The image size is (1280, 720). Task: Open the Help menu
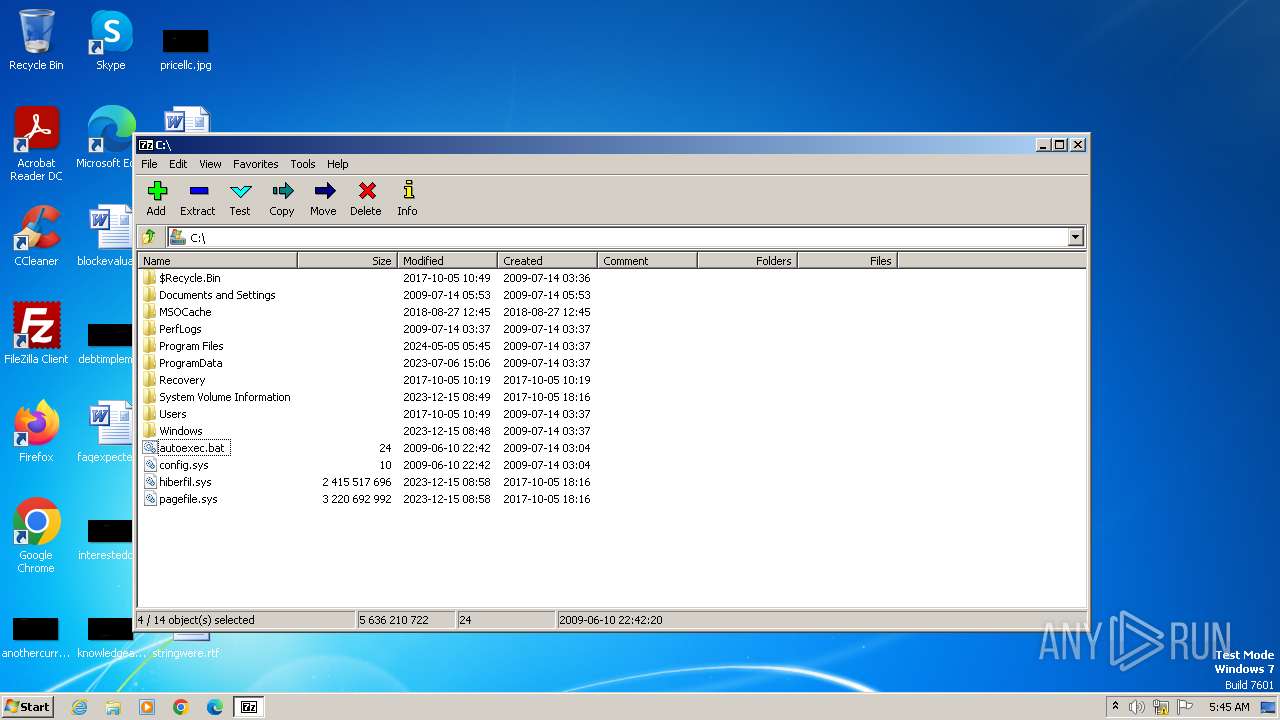coord(338,164)
